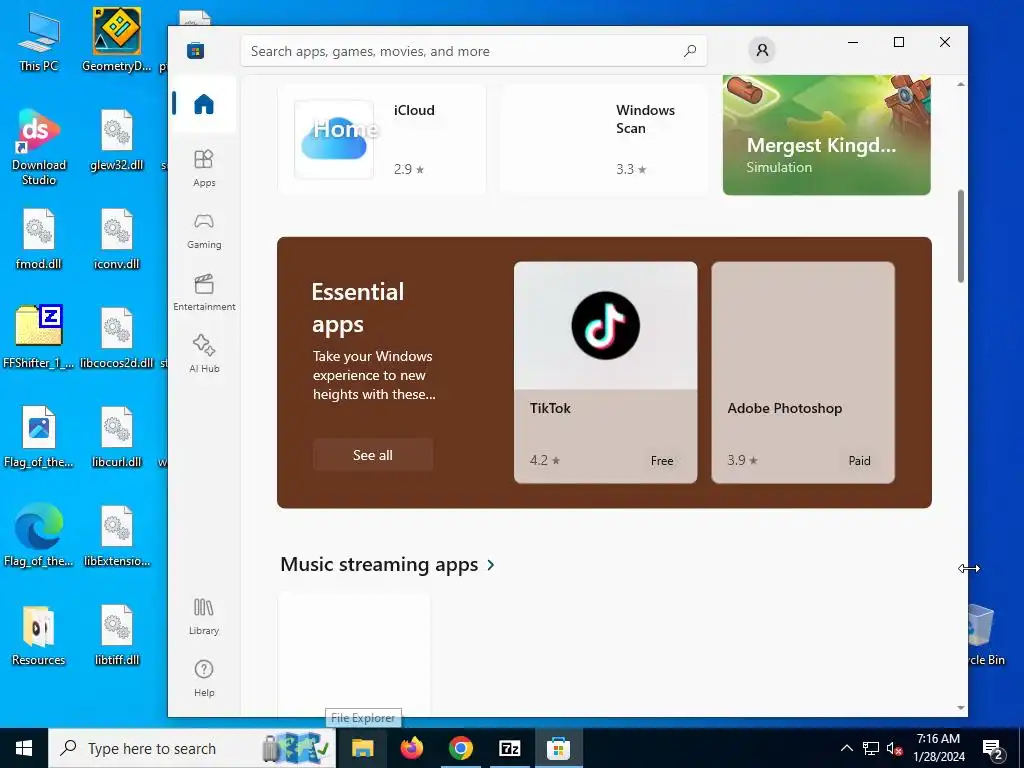The width and height of the screenshot is (1024, 768).
Task: Open Apps section in Store sidebar
Action: coord(204,168)
